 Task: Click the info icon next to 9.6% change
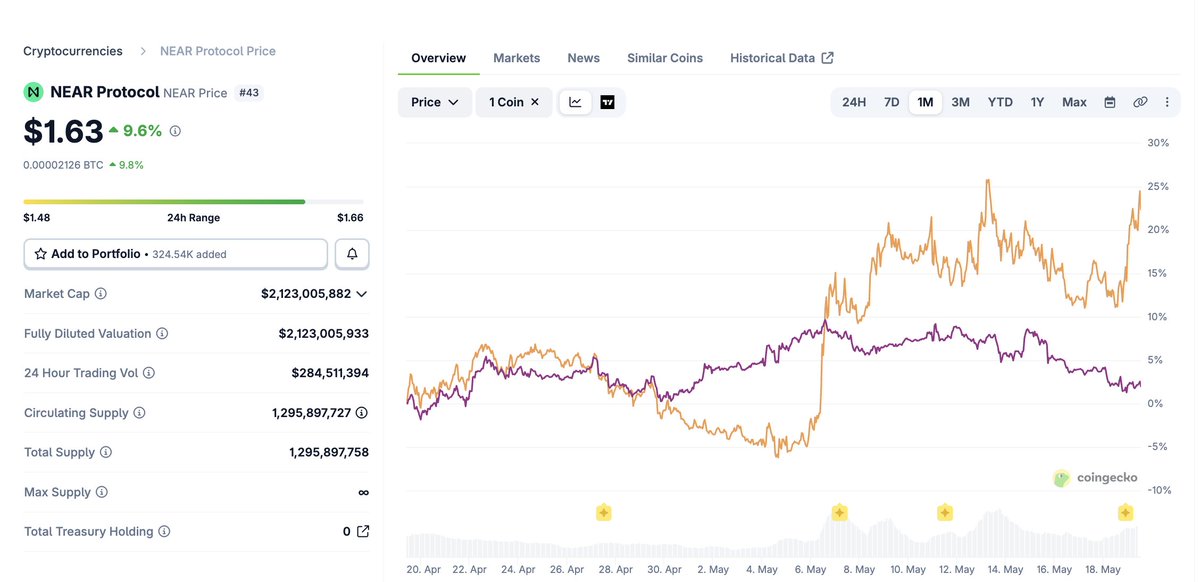175,131
